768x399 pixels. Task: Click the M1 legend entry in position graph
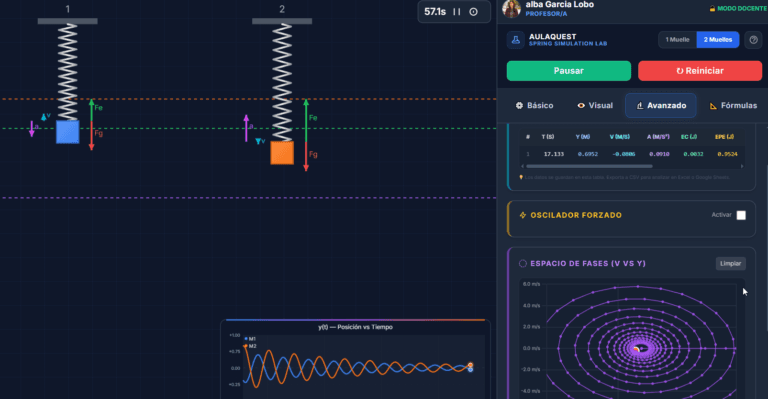coord(250,339)
